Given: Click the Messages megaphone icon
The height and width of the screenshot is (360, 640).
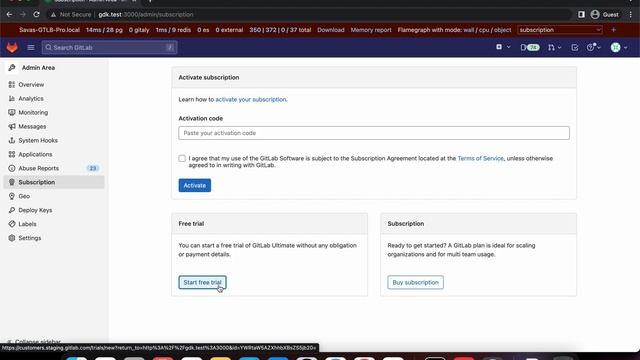Looking at the screenshot, I should click(12, 127).
